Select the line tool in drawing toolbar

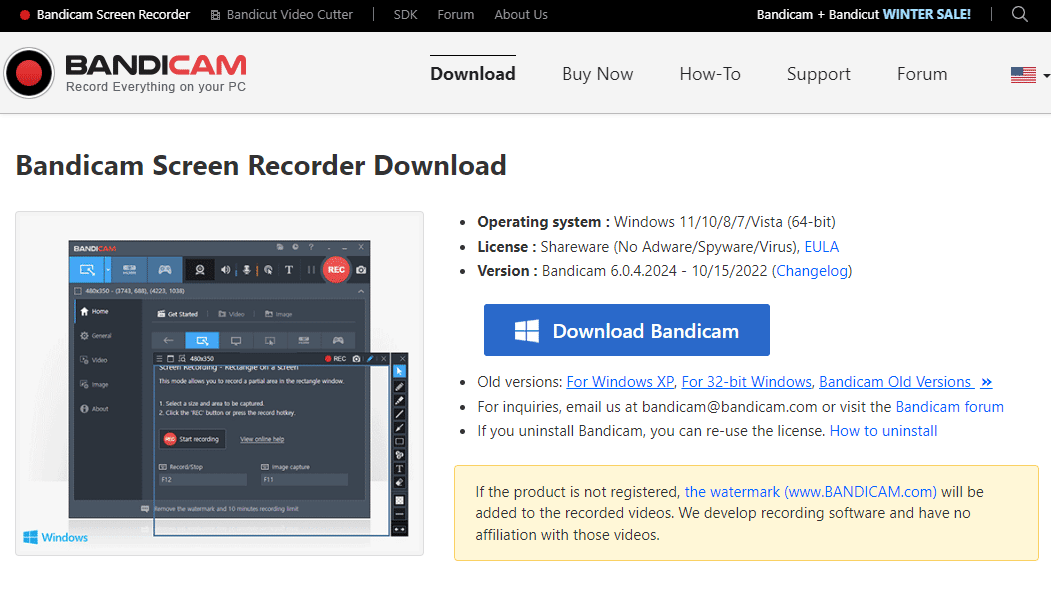(x=399, y=413)
